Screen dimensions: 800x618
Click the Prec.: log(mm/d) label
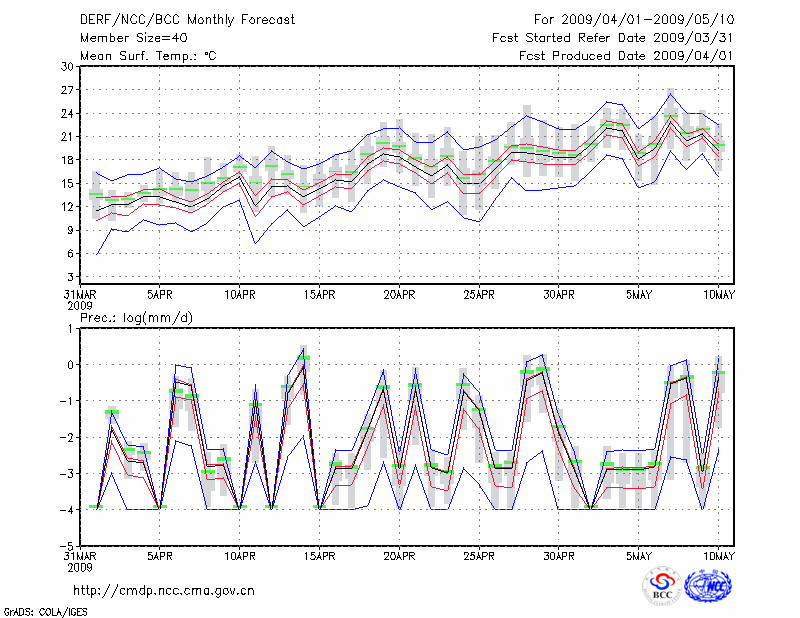tap(136, 318)
